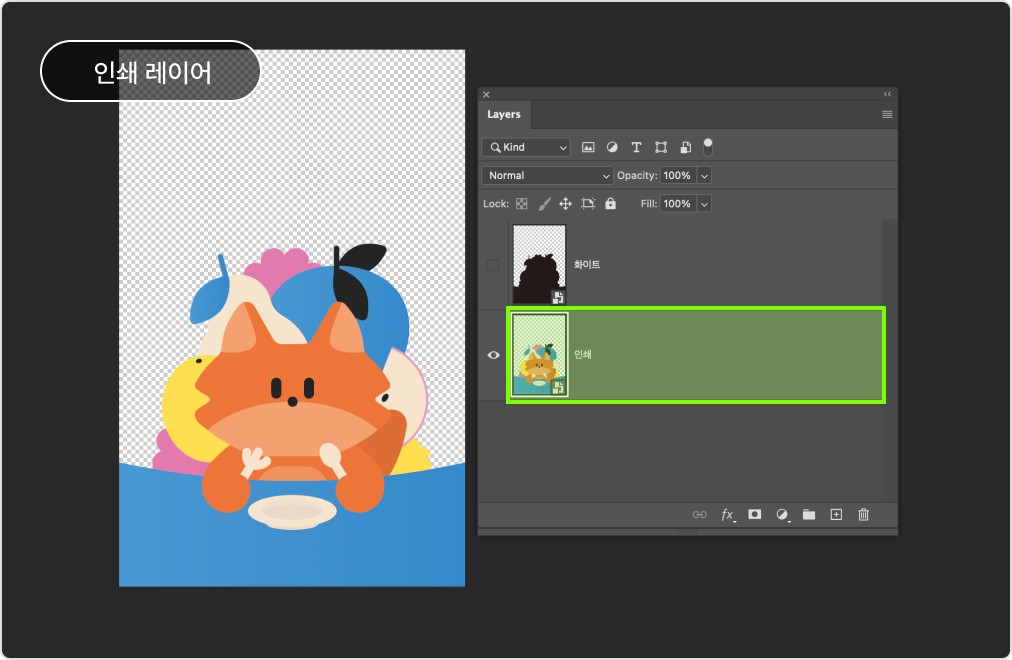Add a layer style with fx button
The width and height of the screenshot is (1012, 660).
click(728, 514)
